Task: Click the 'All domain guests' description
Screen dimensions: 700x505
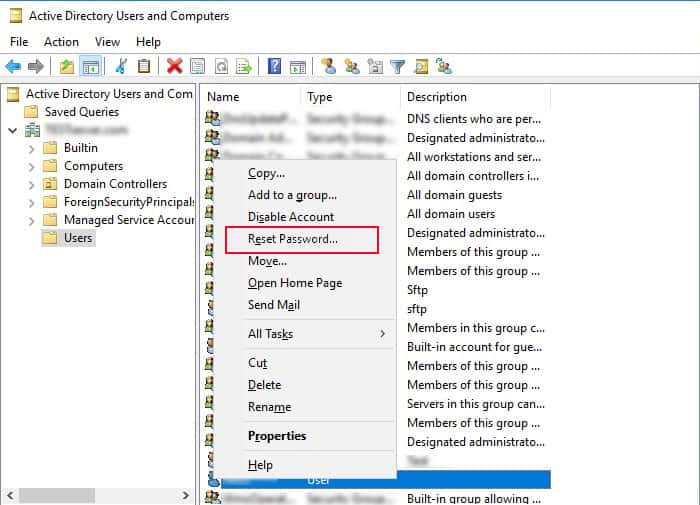Action: tap(454, 195)
